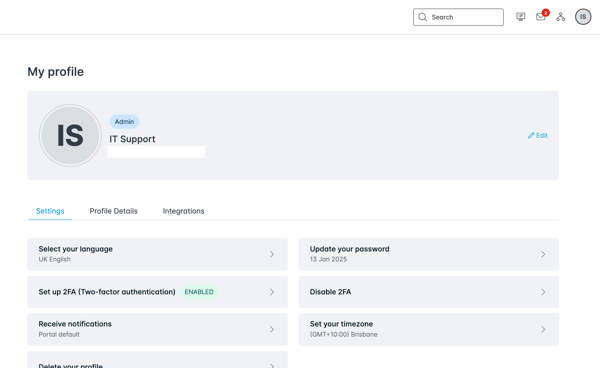The image size is (600, 368).
Task: Open the organization hierarchy icon
Action: click(x=561, y=17)
